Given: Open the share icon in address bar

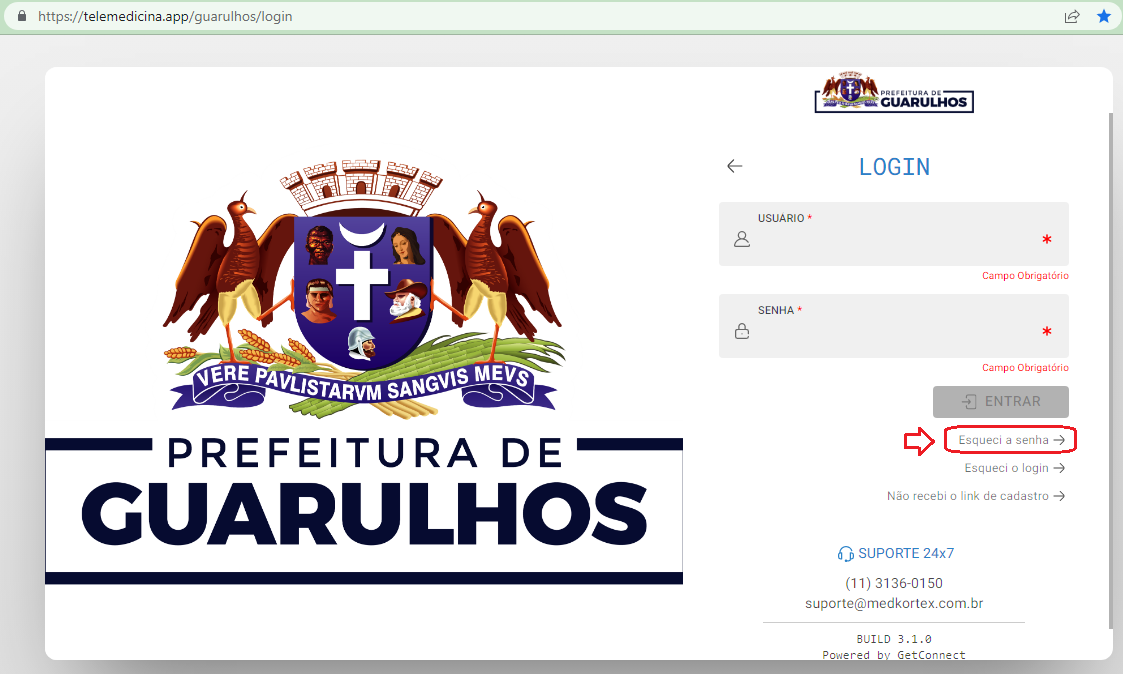Looking at the screenshot, I should pyautogui.click(x=1072, y=16).
